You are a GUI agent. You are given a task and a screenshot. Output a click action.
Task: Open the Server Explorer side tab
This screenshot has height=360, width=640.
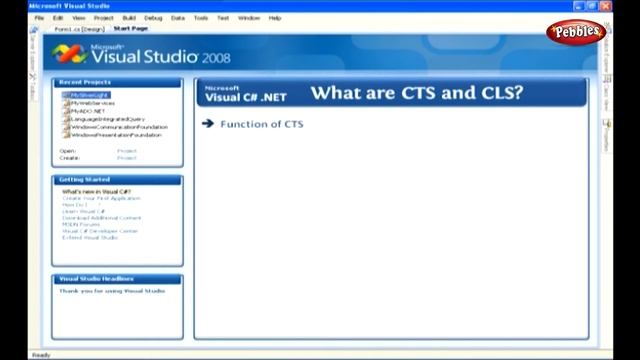coord(33,48)
